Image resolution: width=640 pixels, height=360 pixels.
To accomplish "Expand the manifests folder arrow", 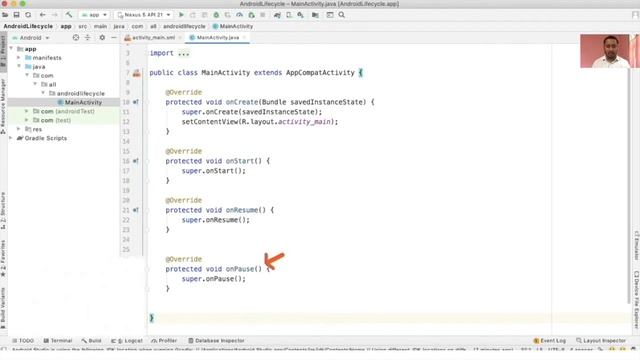I will click(19, 58).
